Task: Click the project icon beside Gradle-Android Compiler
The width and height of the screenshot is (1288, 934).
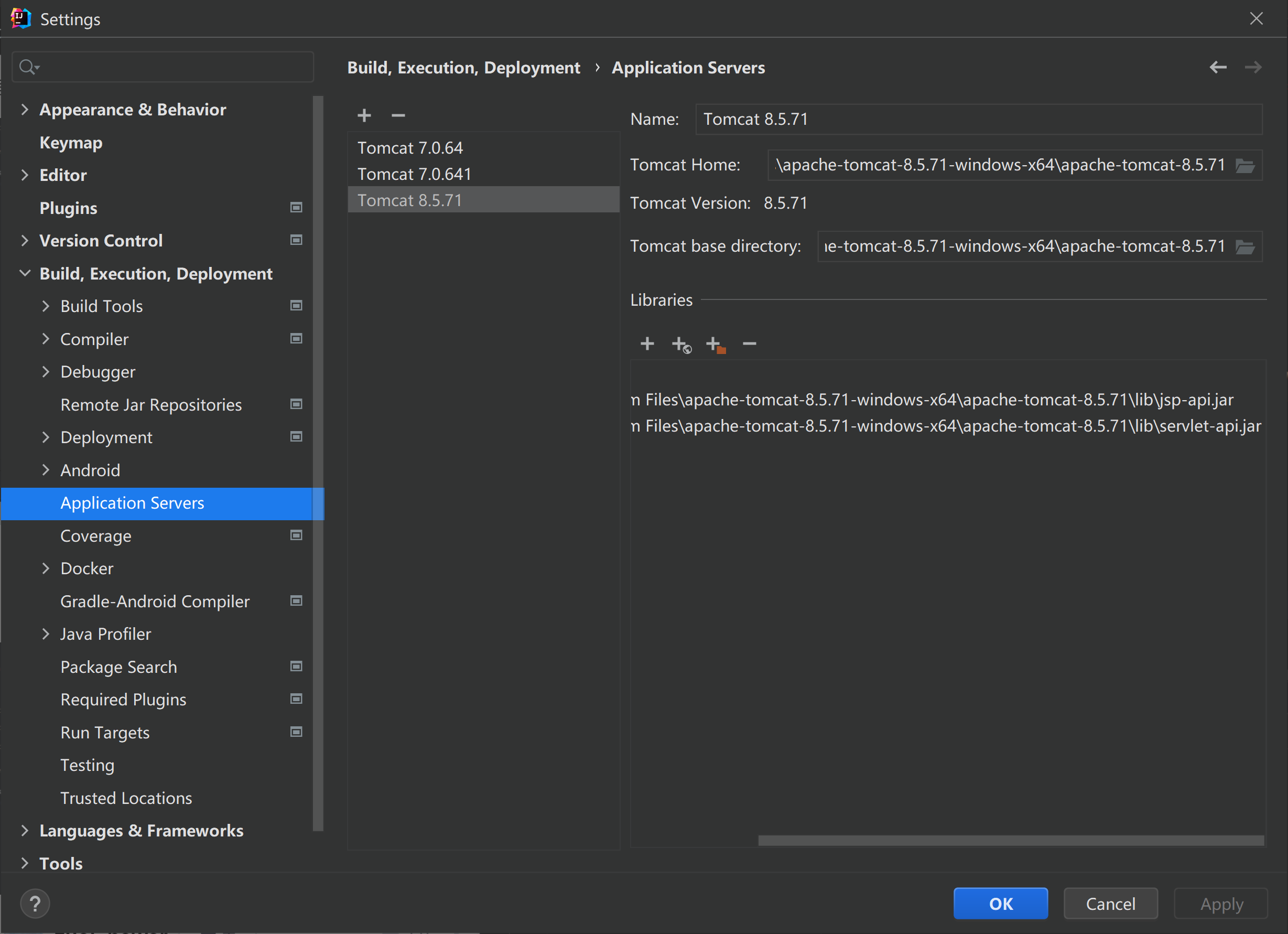Action: coord(296,600)
